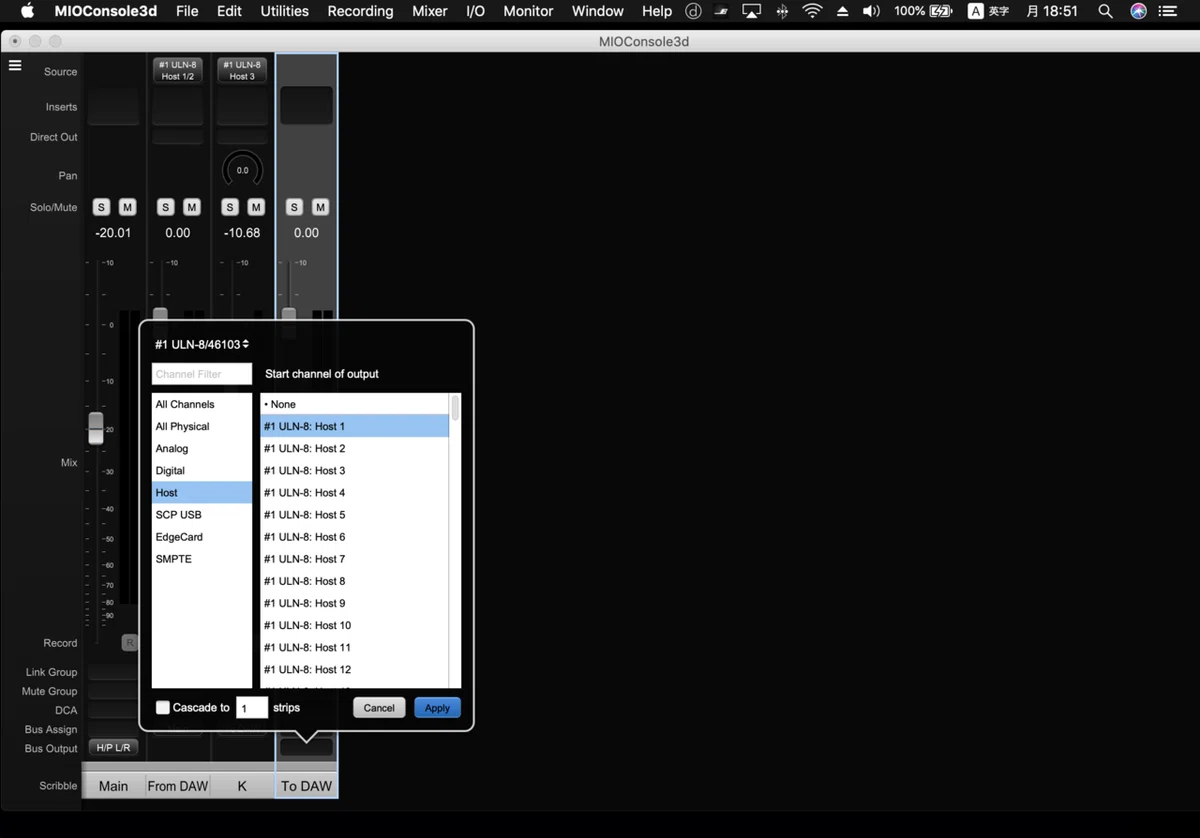
Task: Open source selector showing Host 1/2
Action: [x=178, y=70]
